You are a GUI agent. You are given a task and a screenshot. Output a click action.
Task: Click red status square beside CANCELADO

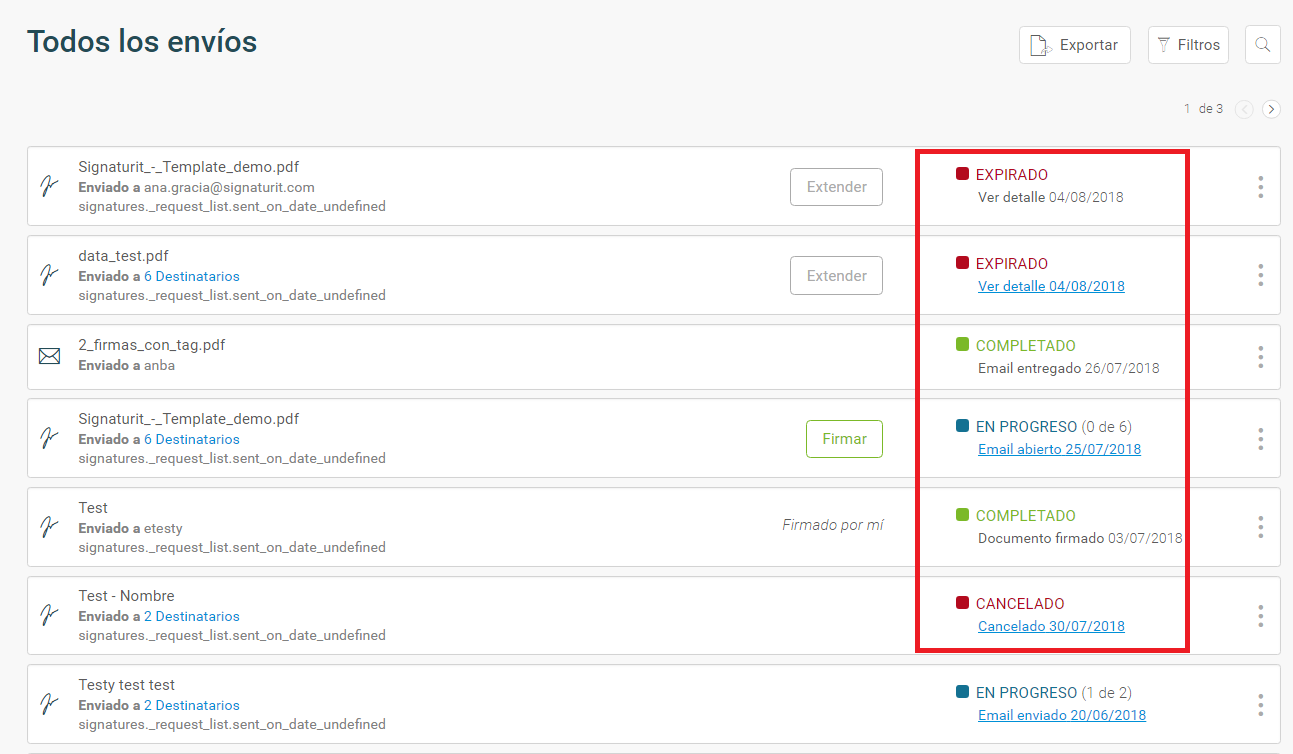pyautogui.click(x=962, y=603)
